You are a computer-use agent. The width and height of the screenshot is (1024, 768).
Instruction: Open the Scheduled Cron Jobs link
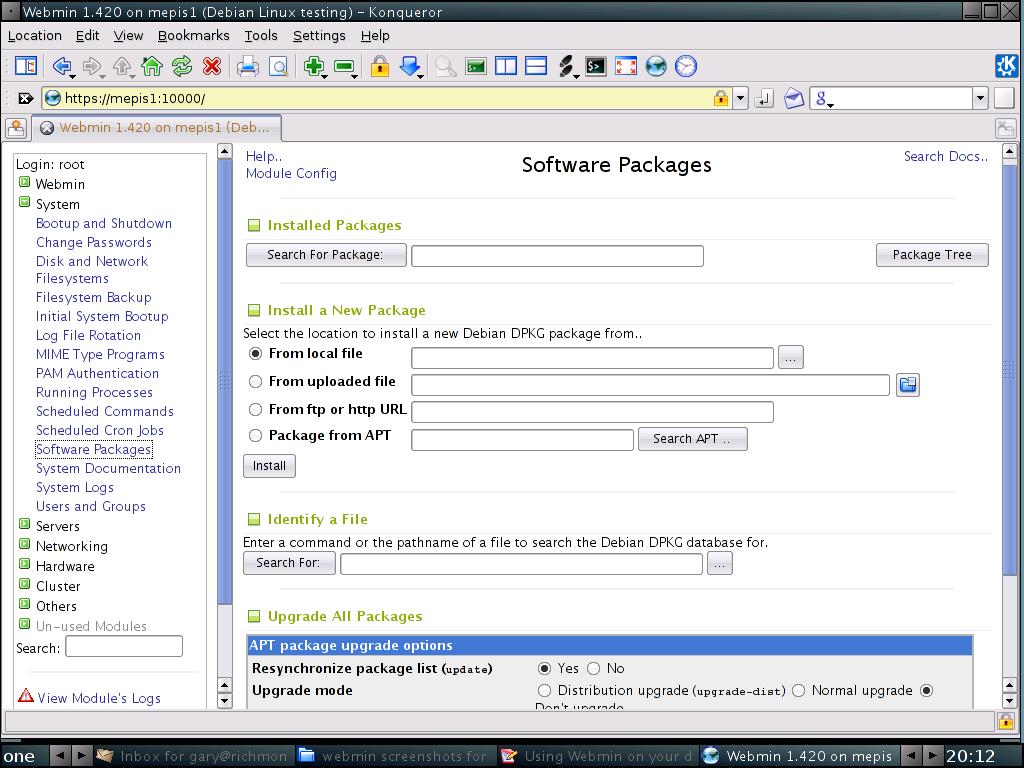point(100,430)
